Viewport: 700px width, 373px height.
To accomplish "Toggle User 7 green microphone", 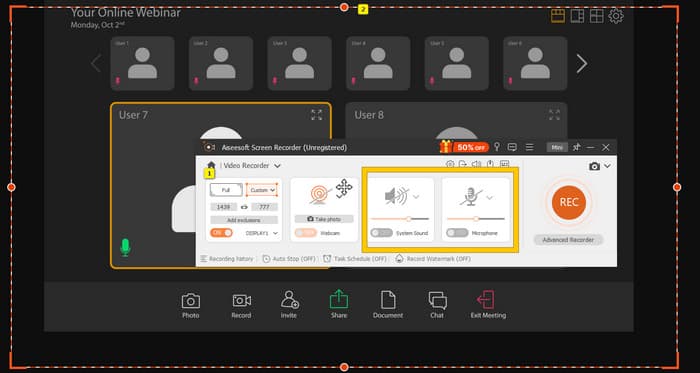I will coord(125,247).
